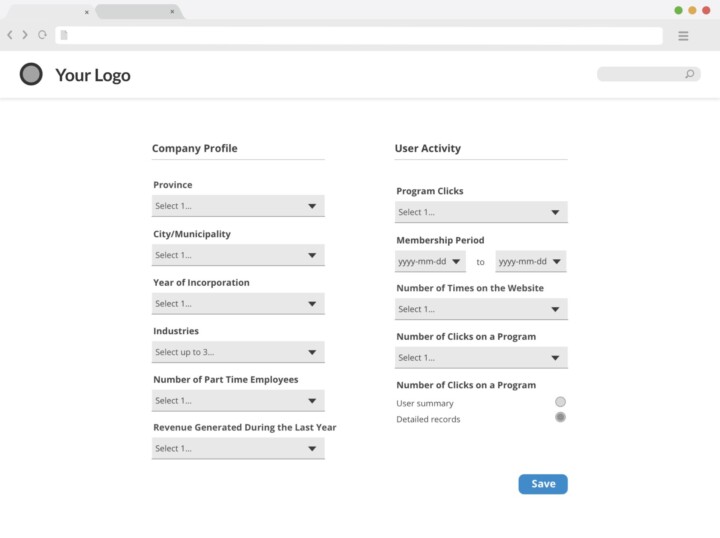Click the yellow window control button
This screenshot has width=720, height=538.
(692, 11)
